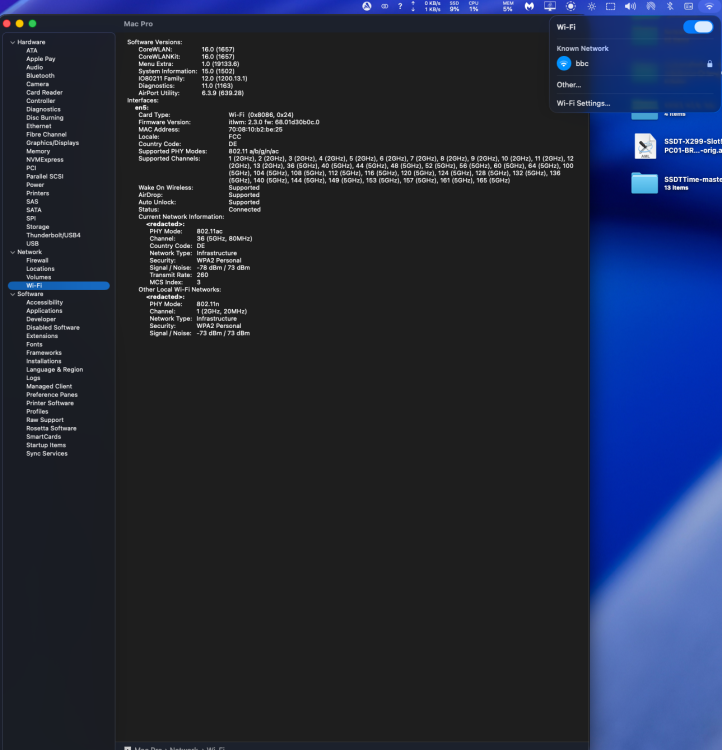722x750 pixels.
Task: Click the chain link menu bar icon
Action: (x=385, y=6)
